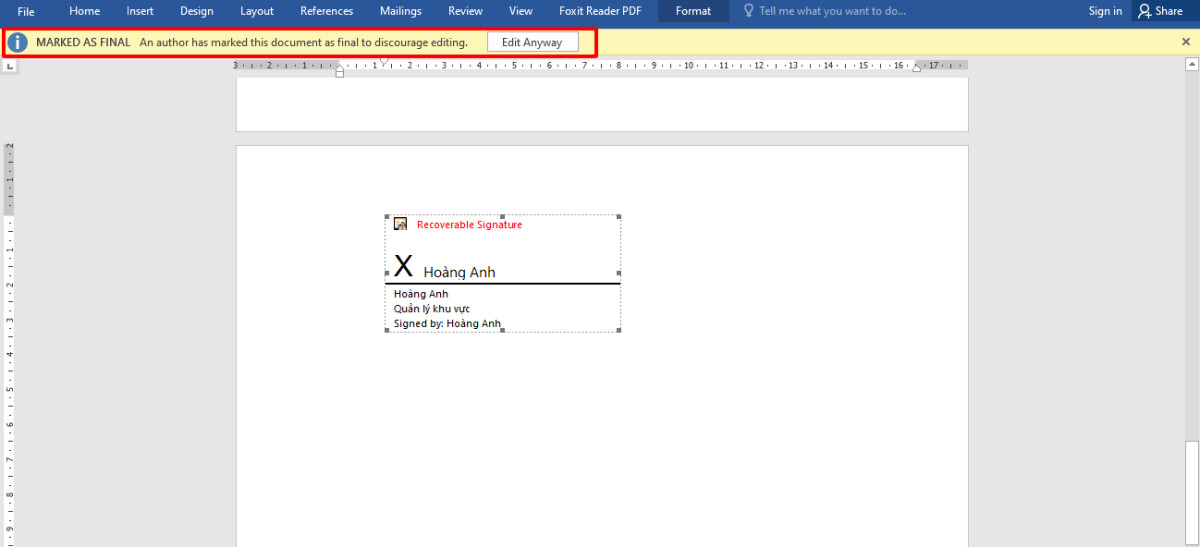Open the References tab
Viewport: 1200px width, 547px height.
click(x=327, y=11)
